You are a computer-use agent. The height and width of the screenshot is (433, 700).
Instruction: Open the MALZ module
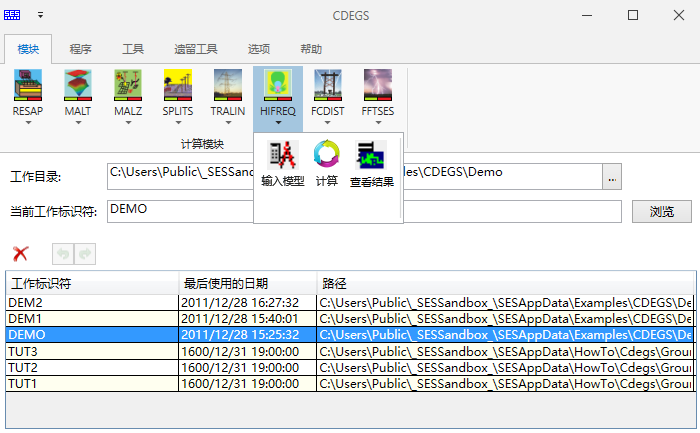pyautogui.click(x=128, y=86)
